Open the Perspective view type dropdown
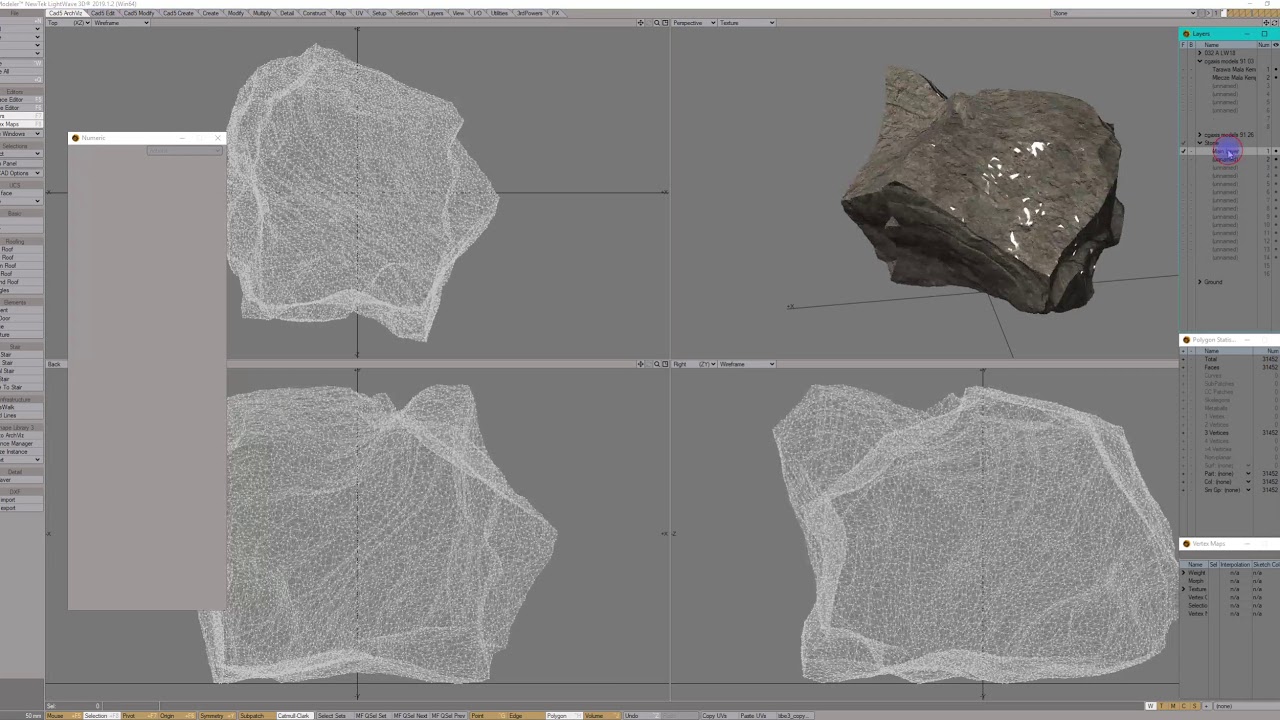The height and width of the screenshot is (720, 1280). 694,22
